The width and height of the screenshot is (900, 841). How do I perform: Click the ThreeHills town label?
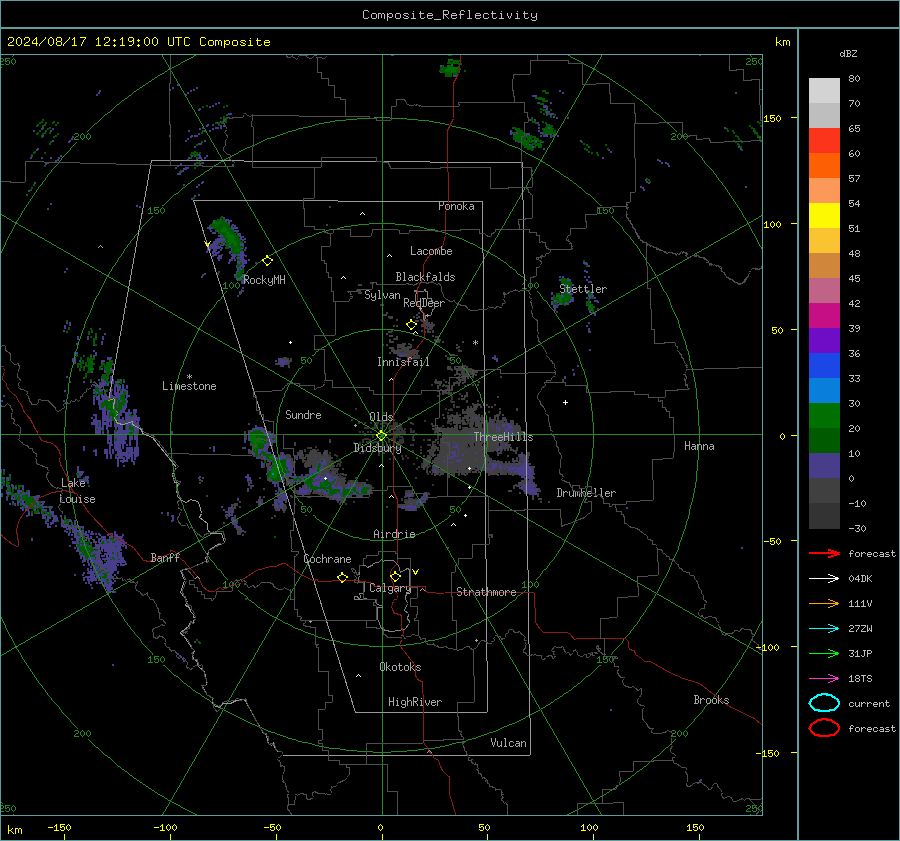tap(503, 437)
